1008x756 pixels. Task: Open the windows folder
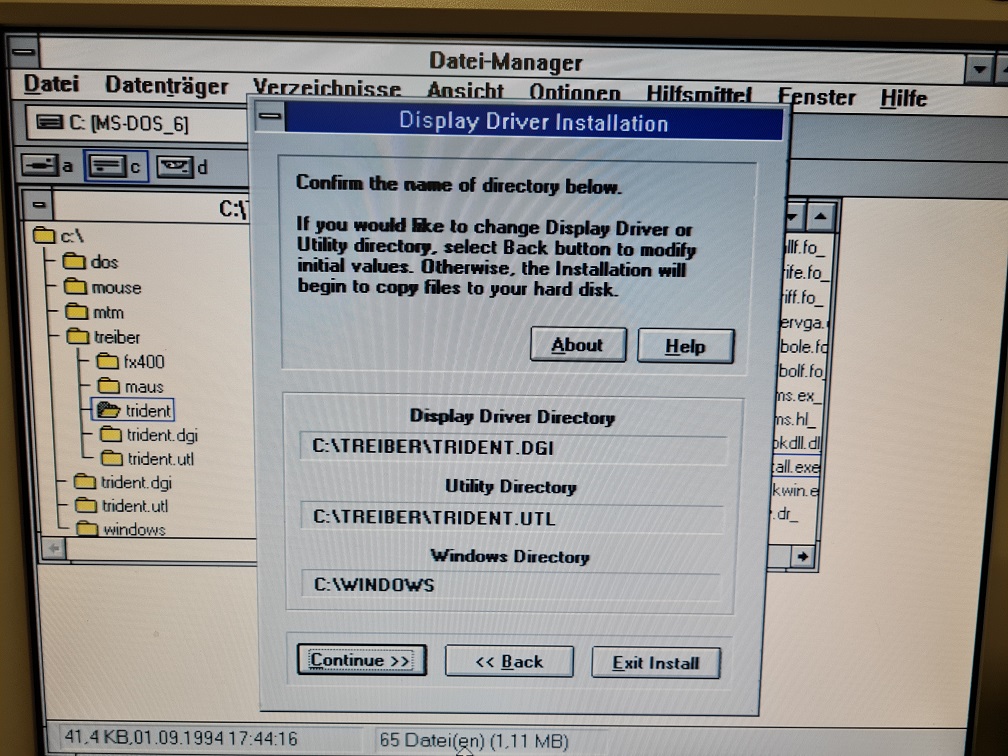tap(121, 529)
